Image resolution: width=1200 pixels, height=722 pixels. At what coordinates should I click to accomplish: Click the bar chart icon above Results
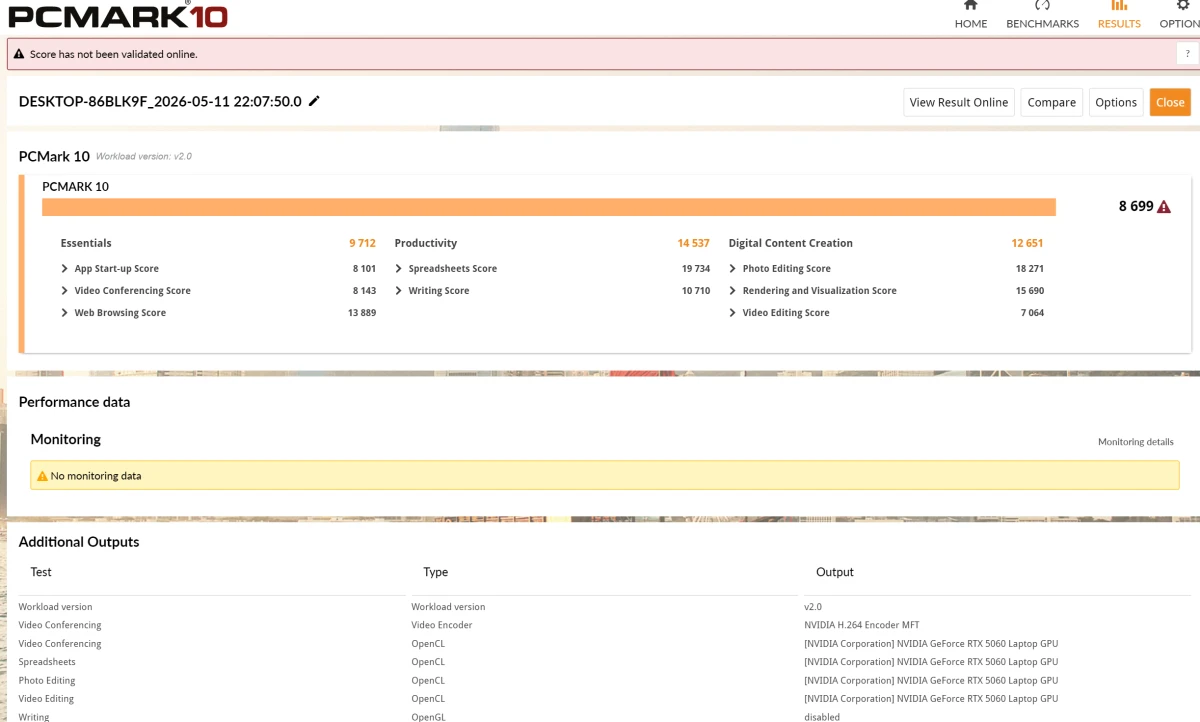pyautogui.click(x=1119, y=5)
